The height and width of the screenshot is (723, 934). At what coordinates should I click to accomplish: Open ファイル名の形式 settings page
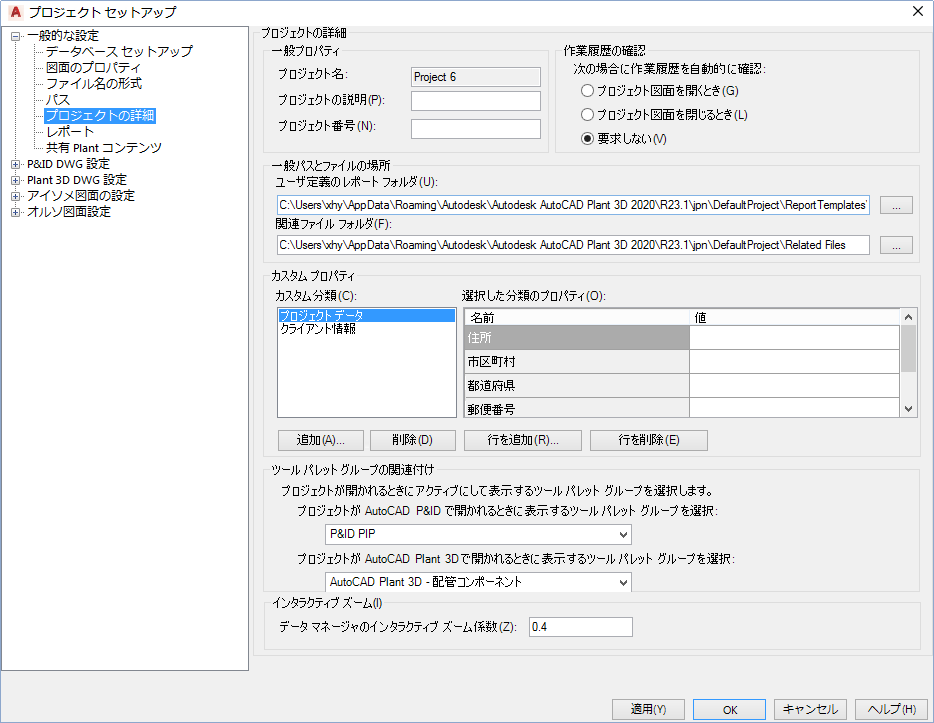[94, 84]
